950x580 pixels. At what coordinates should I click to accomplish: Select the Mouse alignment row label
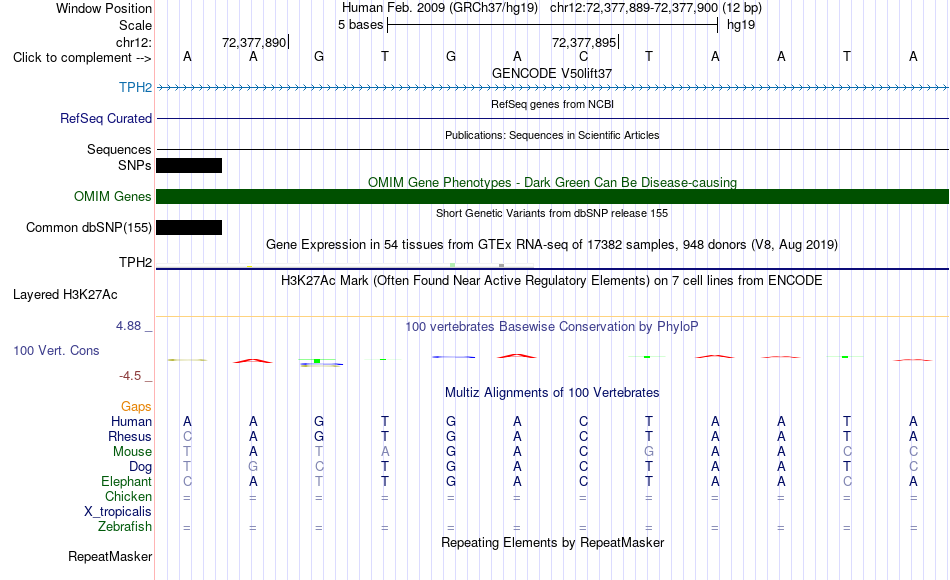pyautogui.click(x=132, y=452)
